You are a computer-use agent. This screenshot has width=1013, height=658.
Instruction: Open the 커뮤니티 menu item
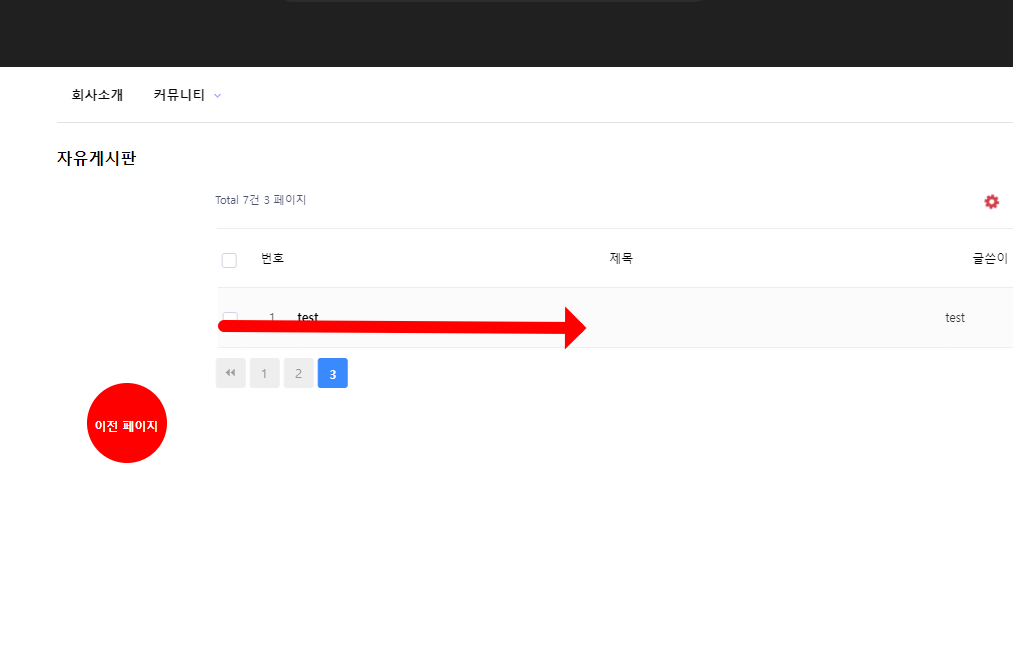coord(179,95)
